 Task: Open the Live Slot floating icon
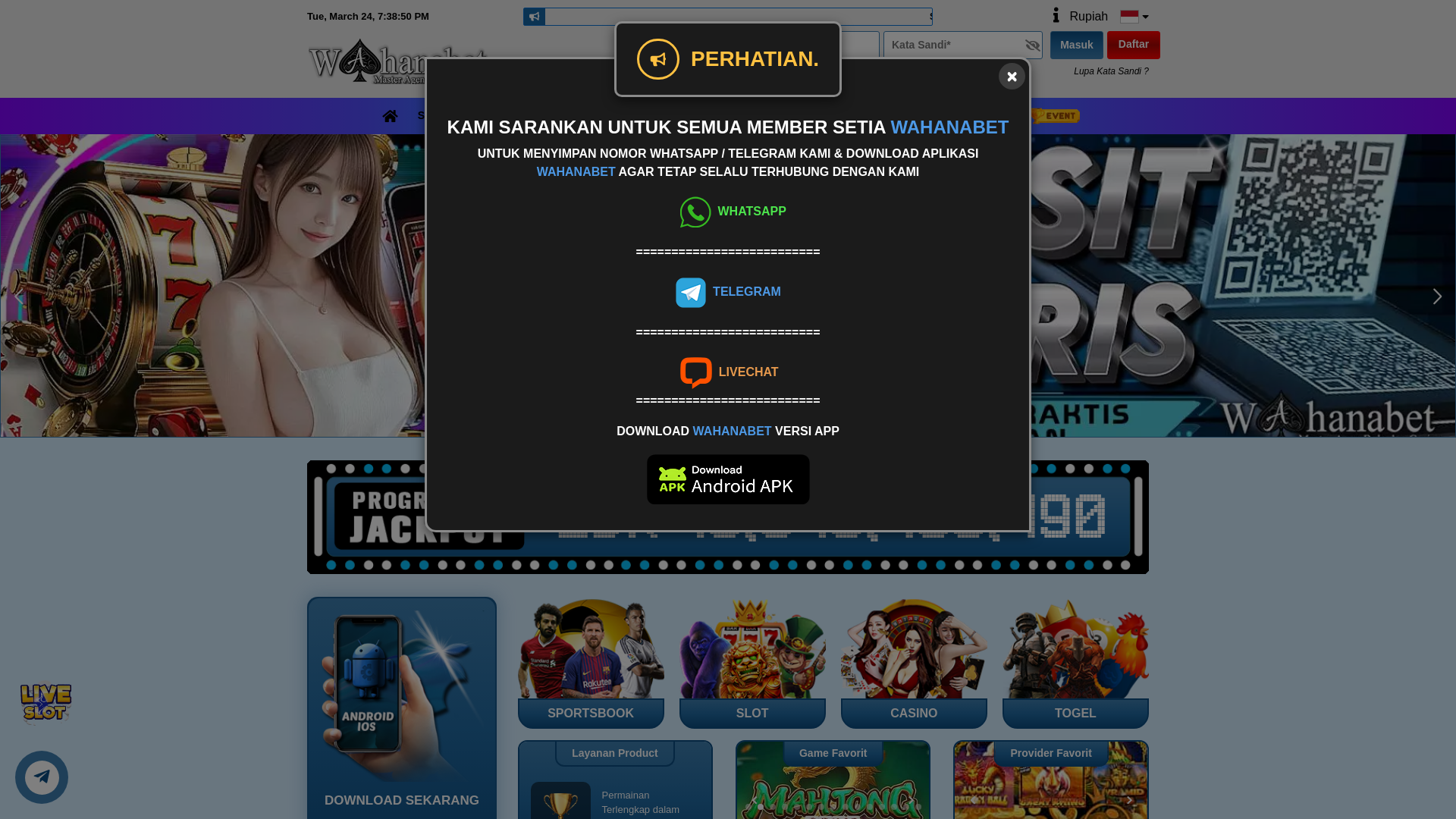pyautogui.click(x=45, y=703)
